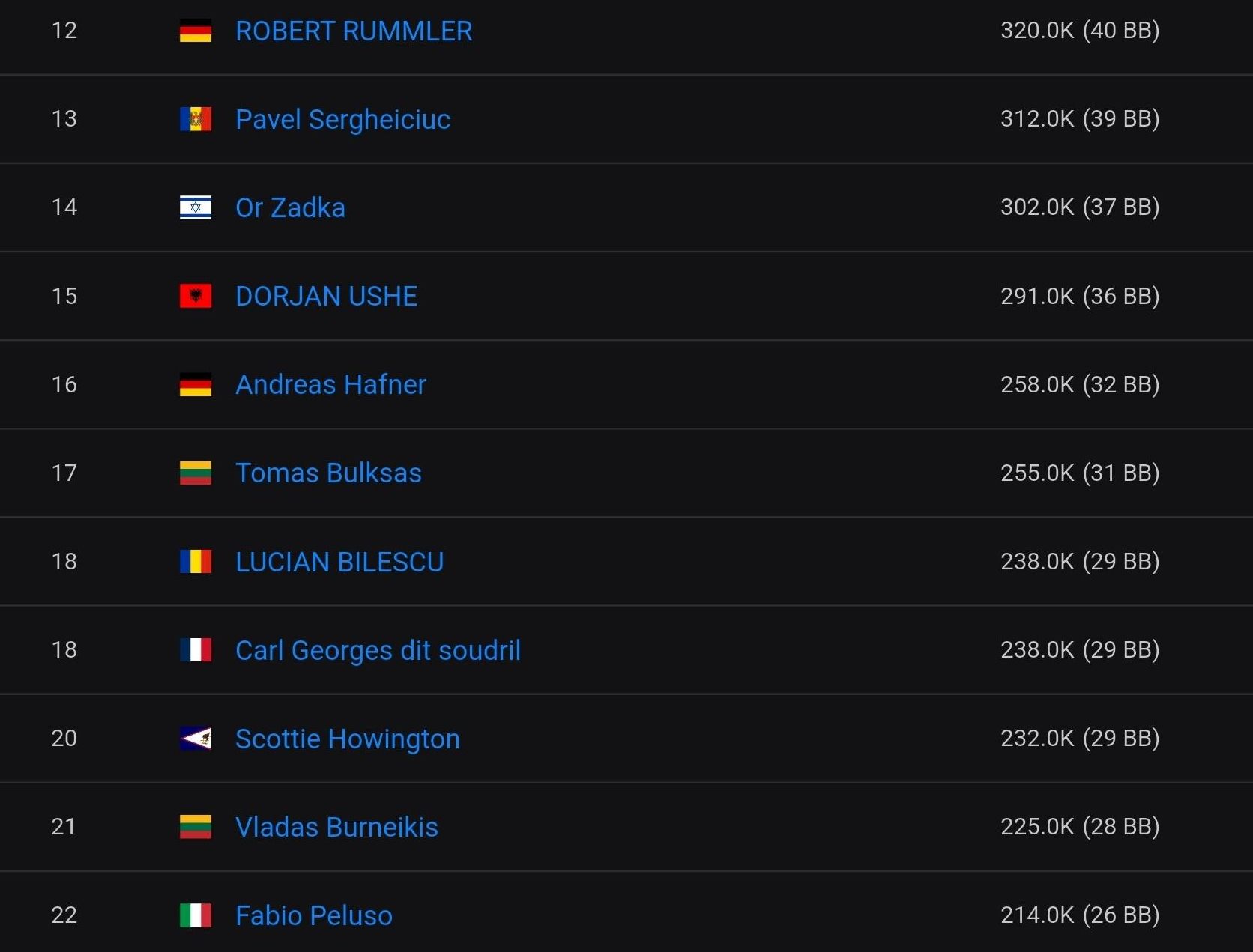The image size is (1253, 952).
Task: Click the Albanian flag beside Dorjan Ushe
Action: click(196, 297)
